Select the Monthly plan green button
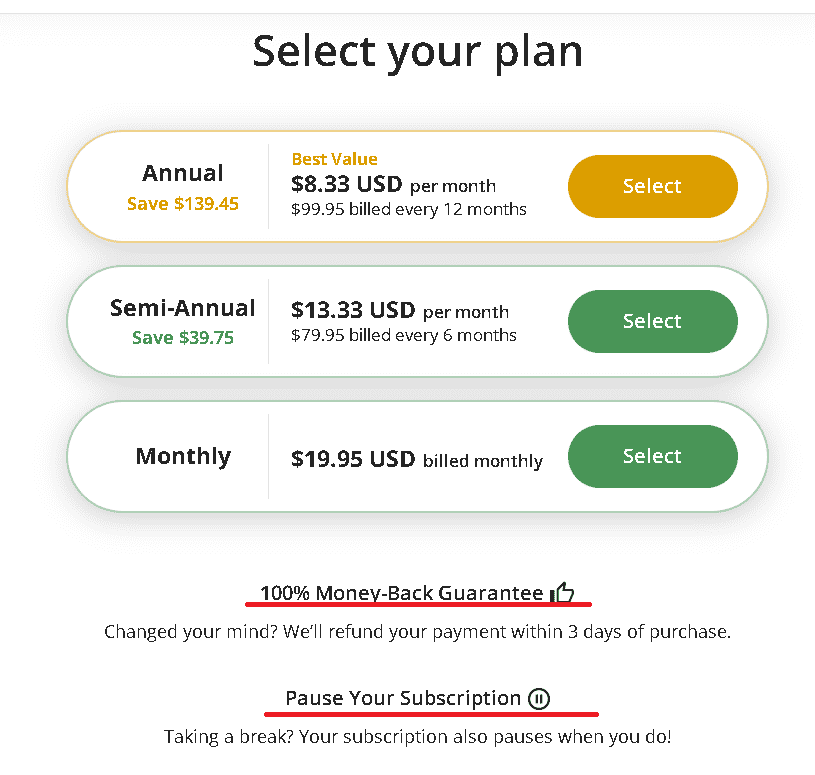Image resolution: width=815 pixels, height=775 pixels. (x=652, y=456)
